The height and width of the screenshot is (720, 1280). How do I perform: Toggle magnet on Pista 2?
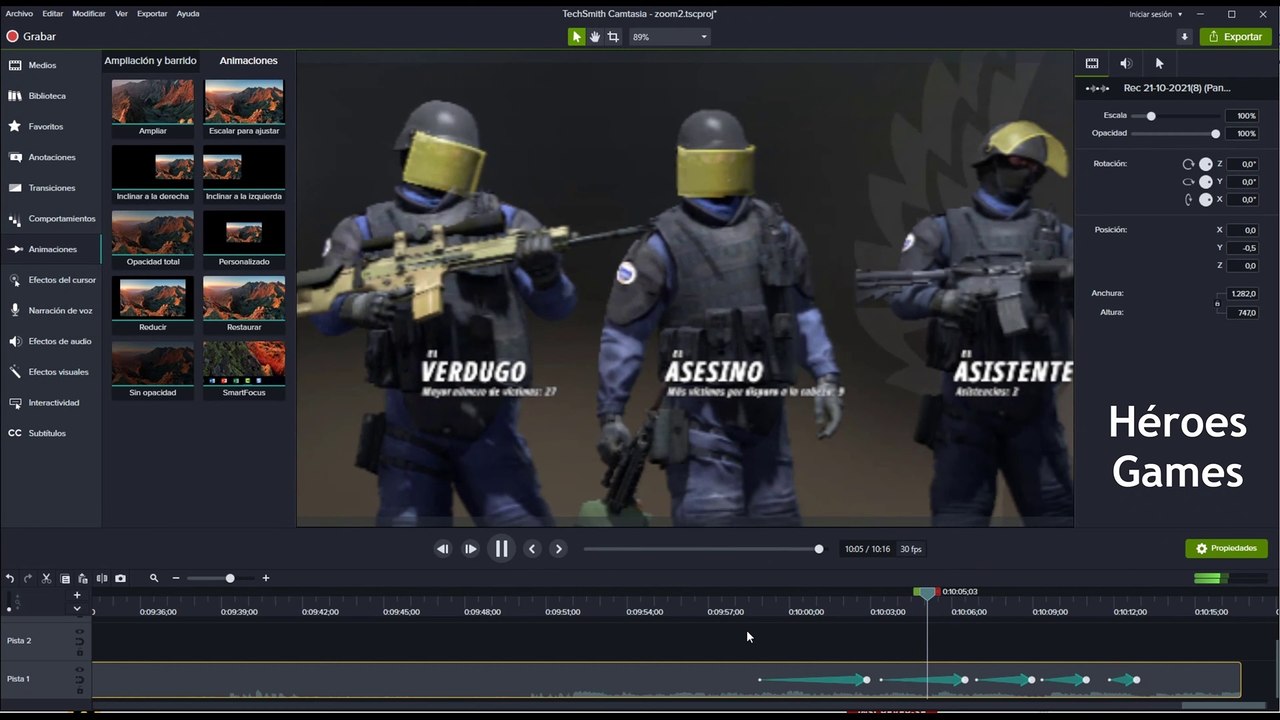coord(80,640)
